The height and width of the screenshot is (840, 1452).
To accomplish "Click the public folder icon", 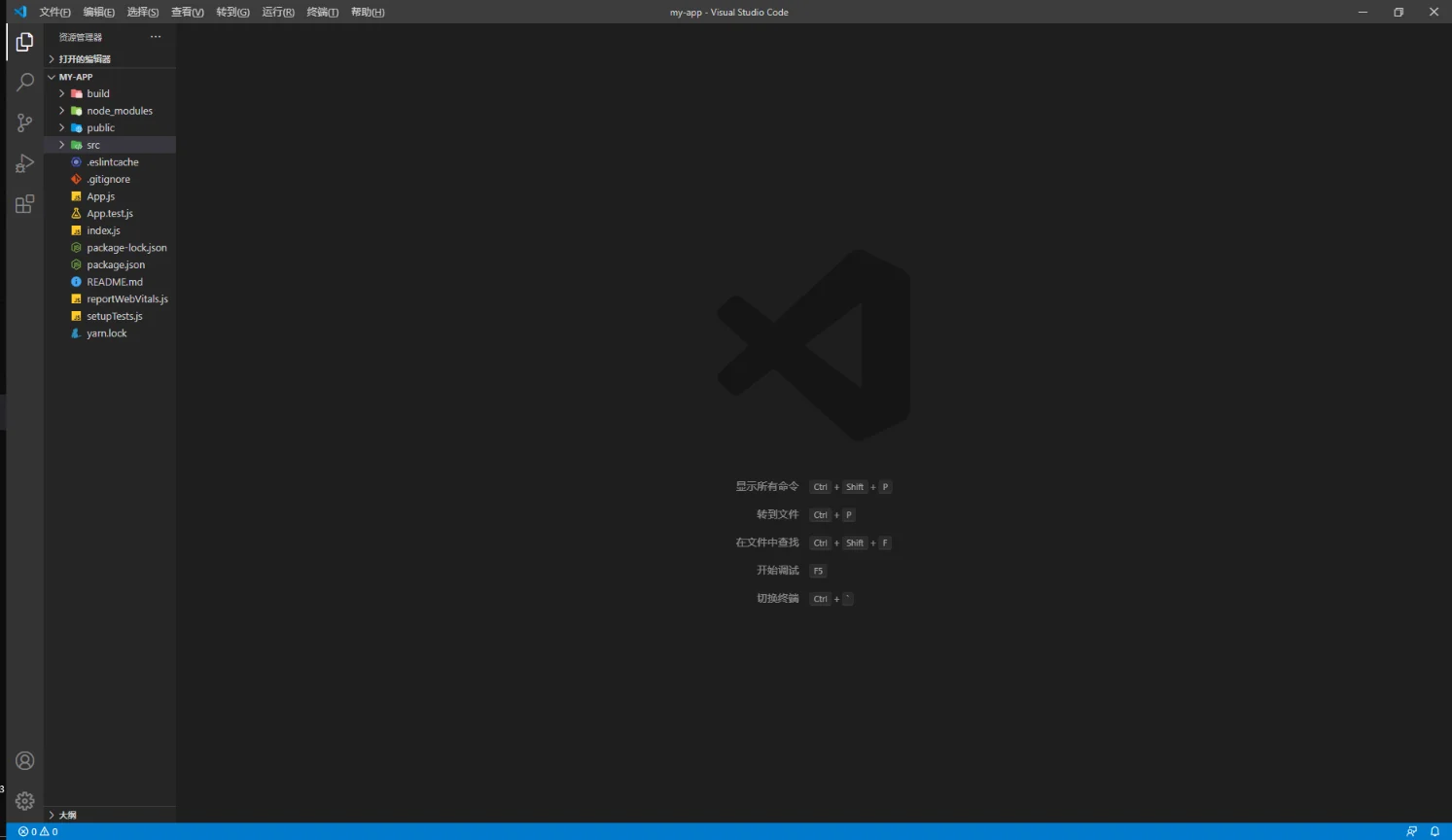I will pos(76,127).
